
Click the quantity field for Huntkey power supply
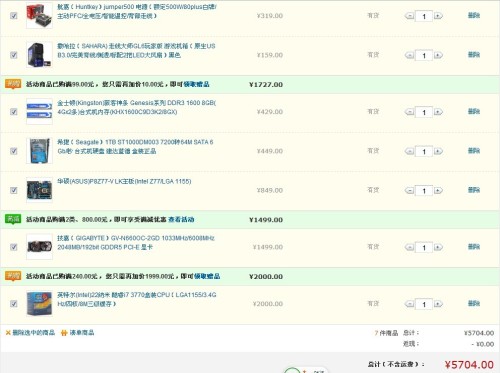(424, 16)
